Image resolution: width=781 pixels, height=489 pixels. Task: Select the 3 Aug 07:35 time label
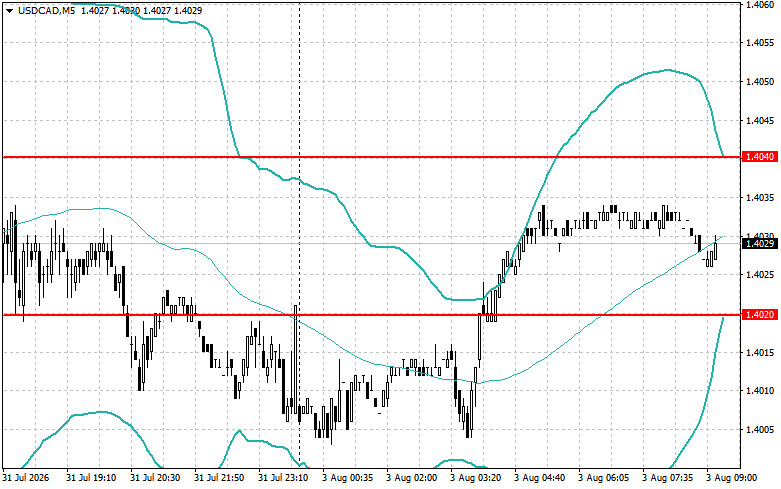tap(668, 478)
